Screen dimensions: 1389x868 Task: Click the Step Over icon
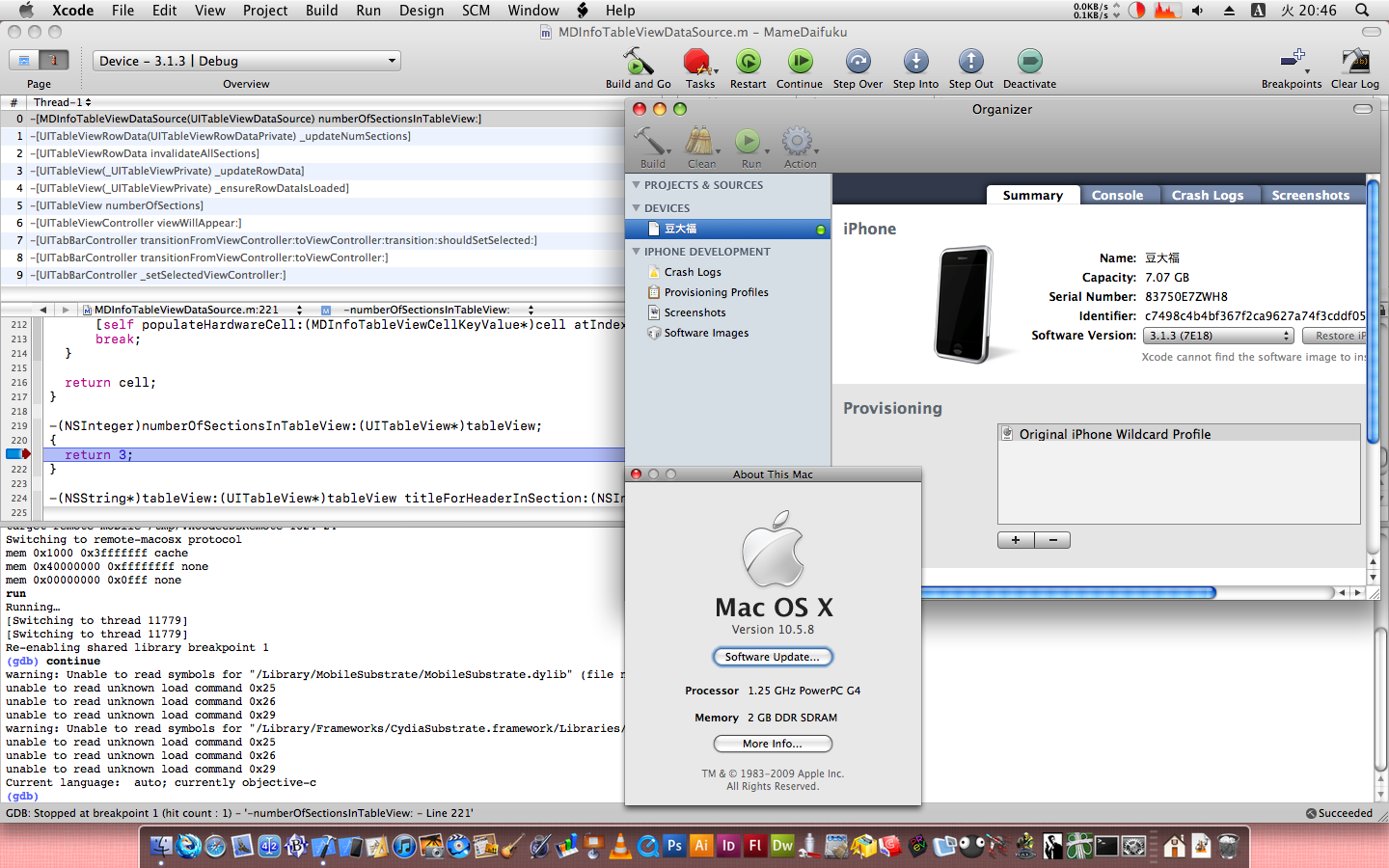pyautogui.click(x=858, y=63)
